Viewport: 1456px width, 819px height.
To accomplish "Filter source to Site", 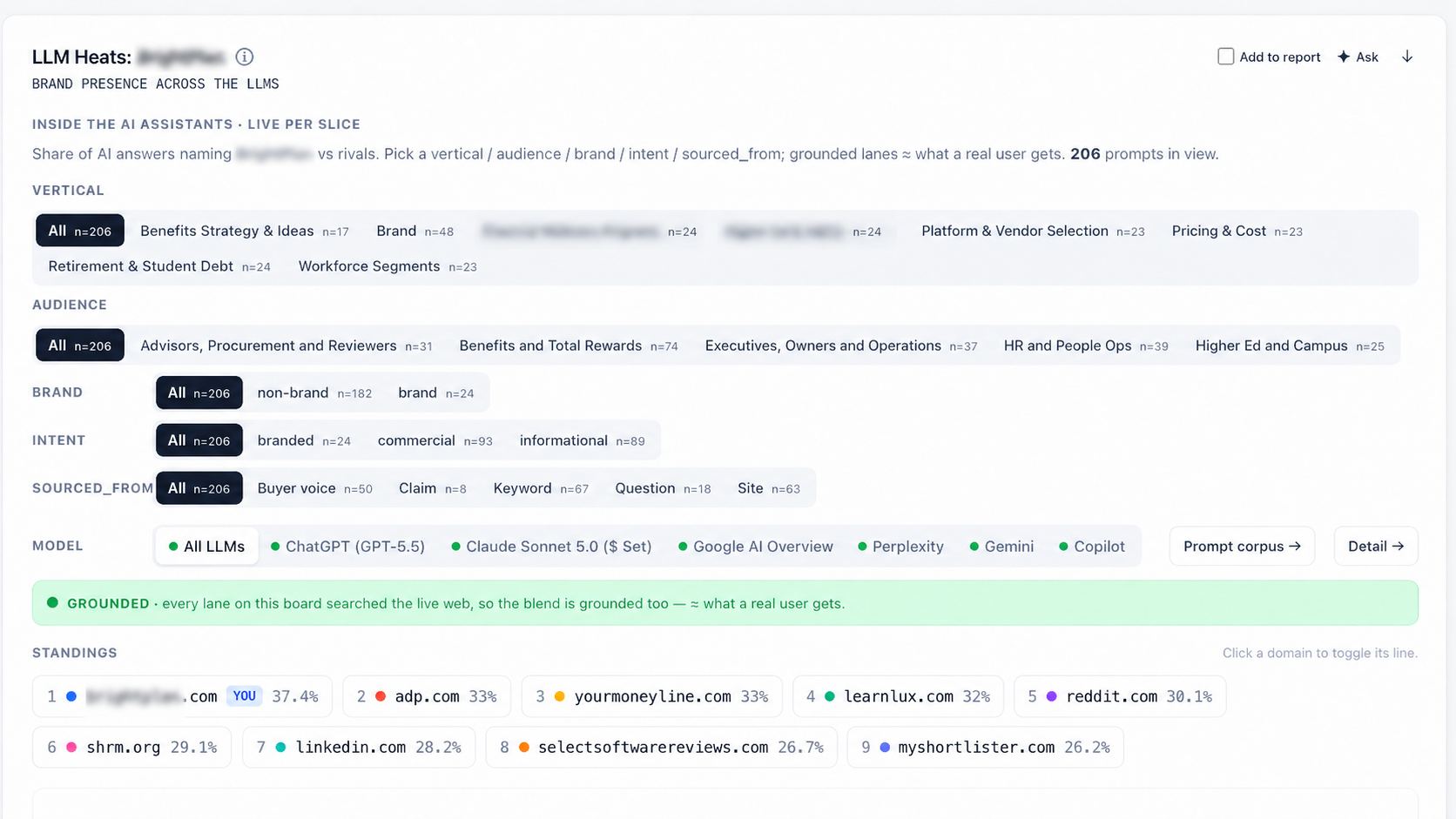I will (768, 488).
